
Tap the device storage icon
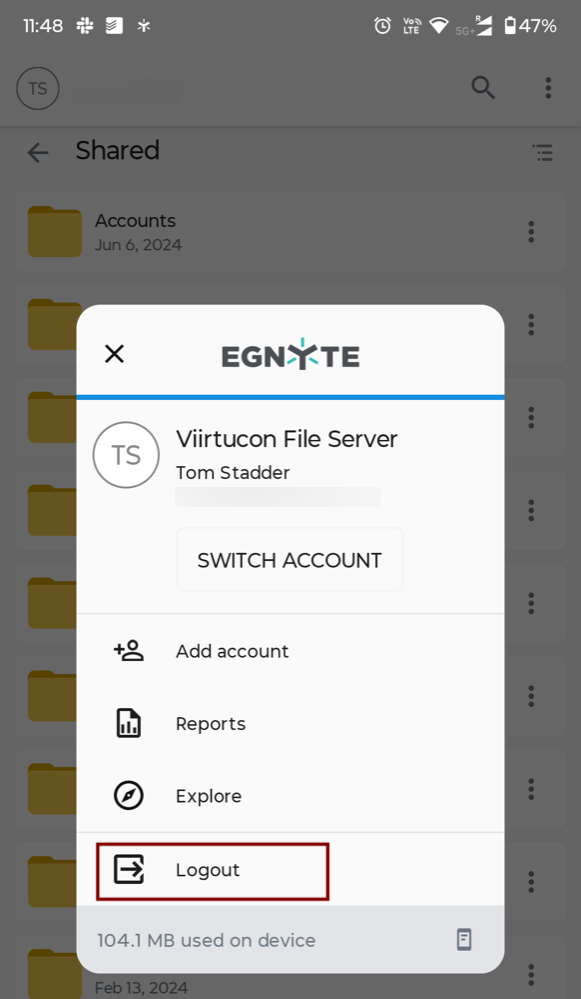pos(464,940)
